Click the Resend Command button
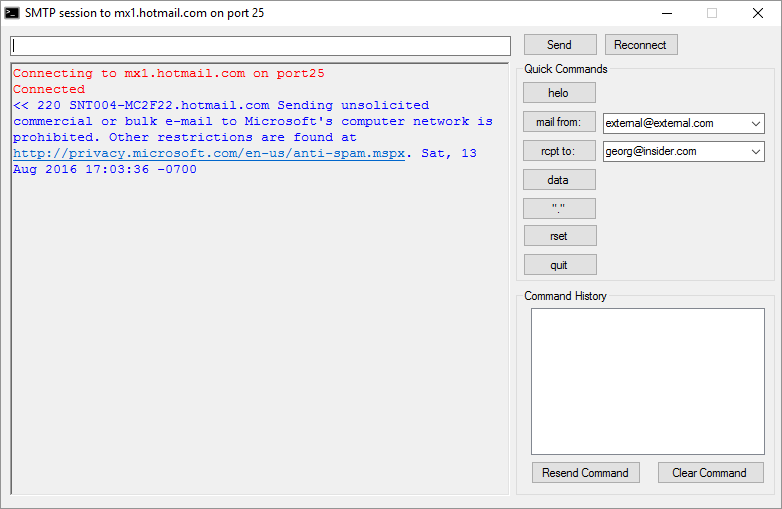 pyautogui.click(x=586, y=473)
